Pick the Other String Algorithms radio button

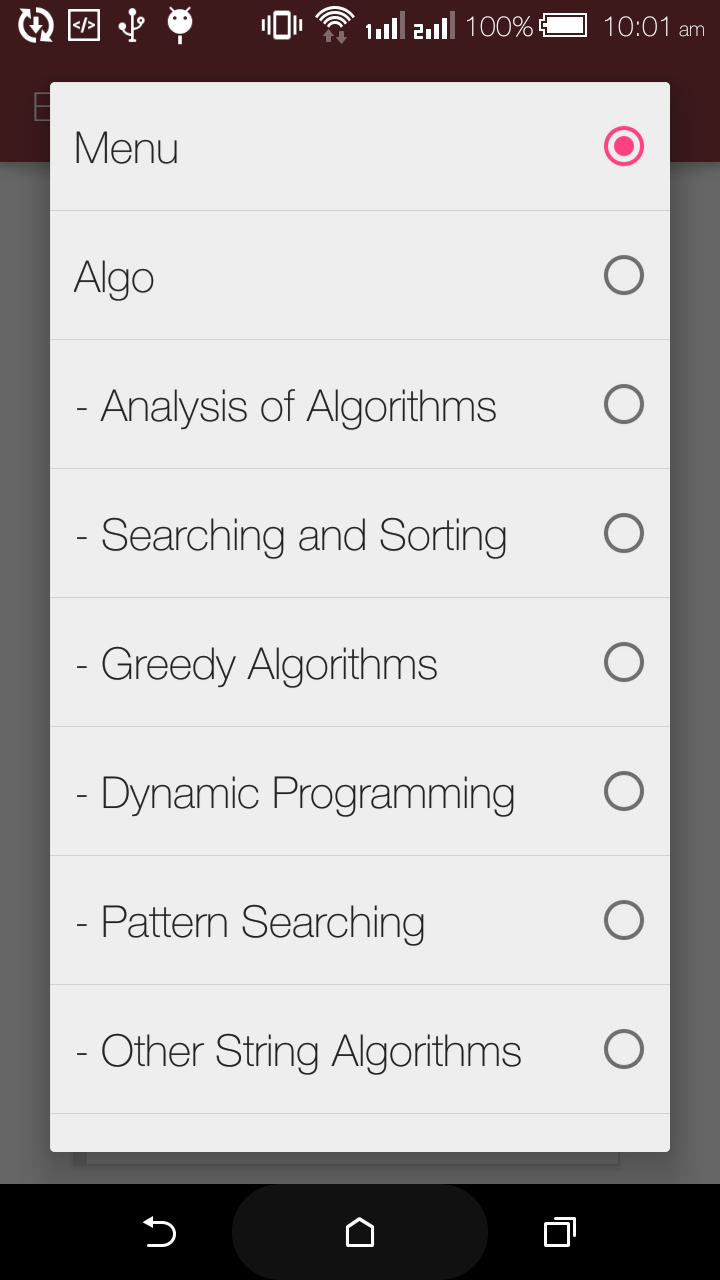coord(623,1049)
